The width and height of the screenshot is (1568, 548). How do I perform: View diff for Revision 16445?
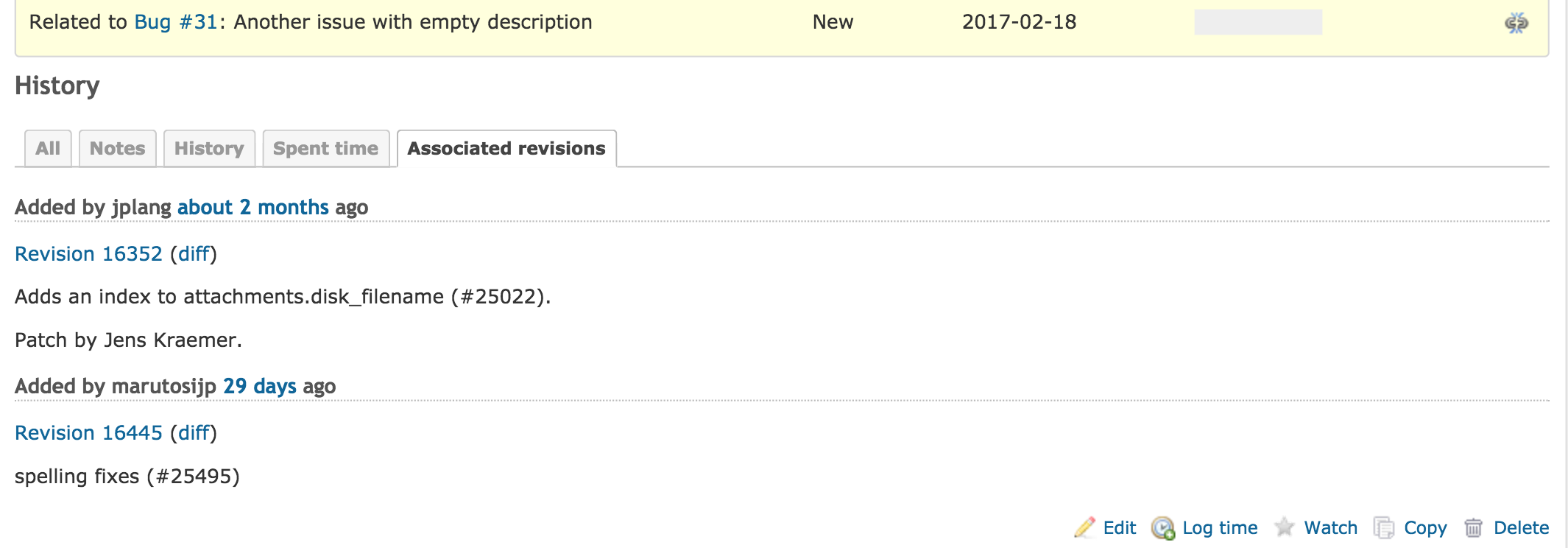pyautogui.click(x=194, y=433)
